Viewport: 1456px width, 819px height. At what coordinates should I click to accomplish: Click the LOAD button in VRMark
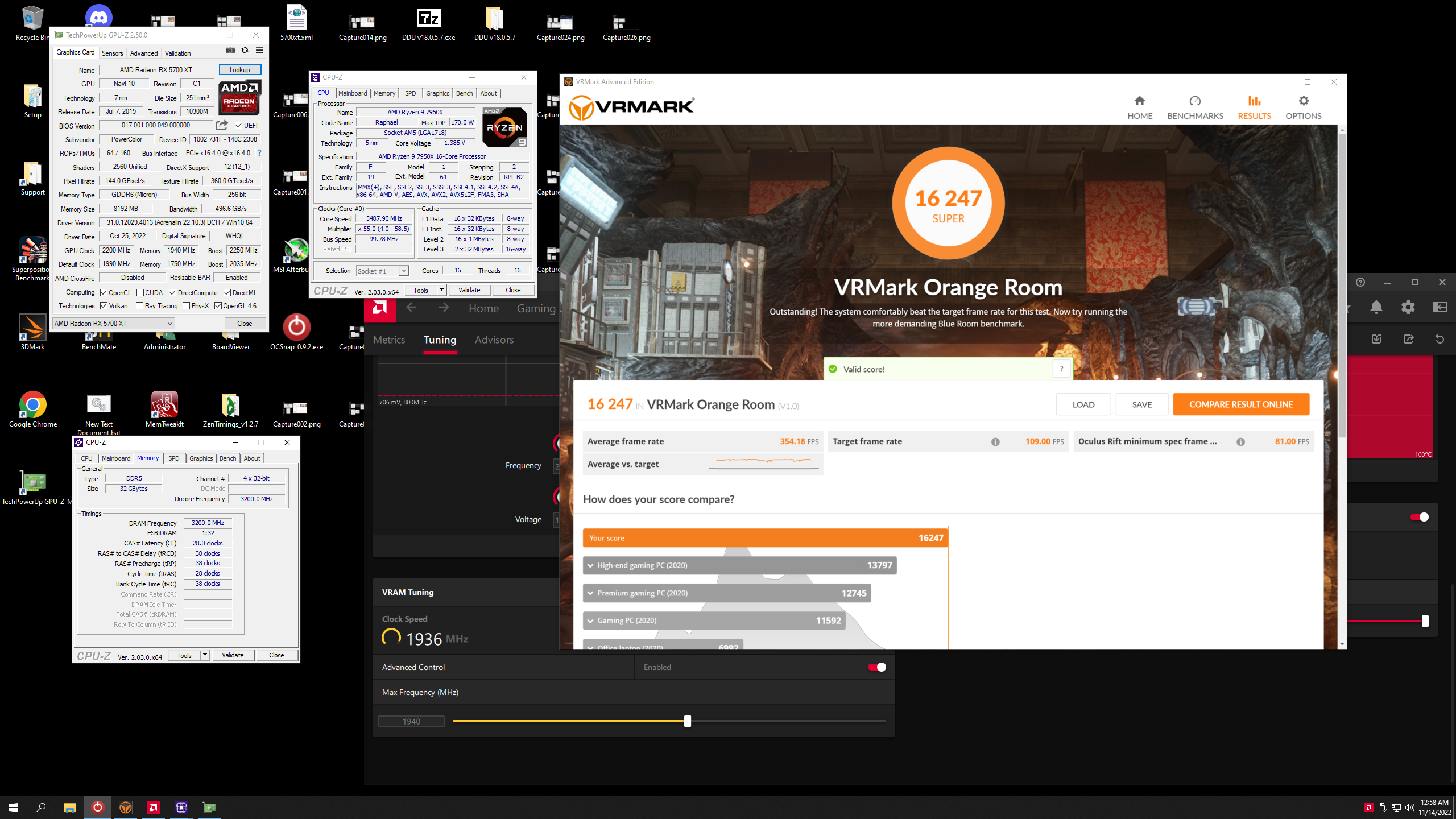pyautogui.click(x=1083, y=404)
